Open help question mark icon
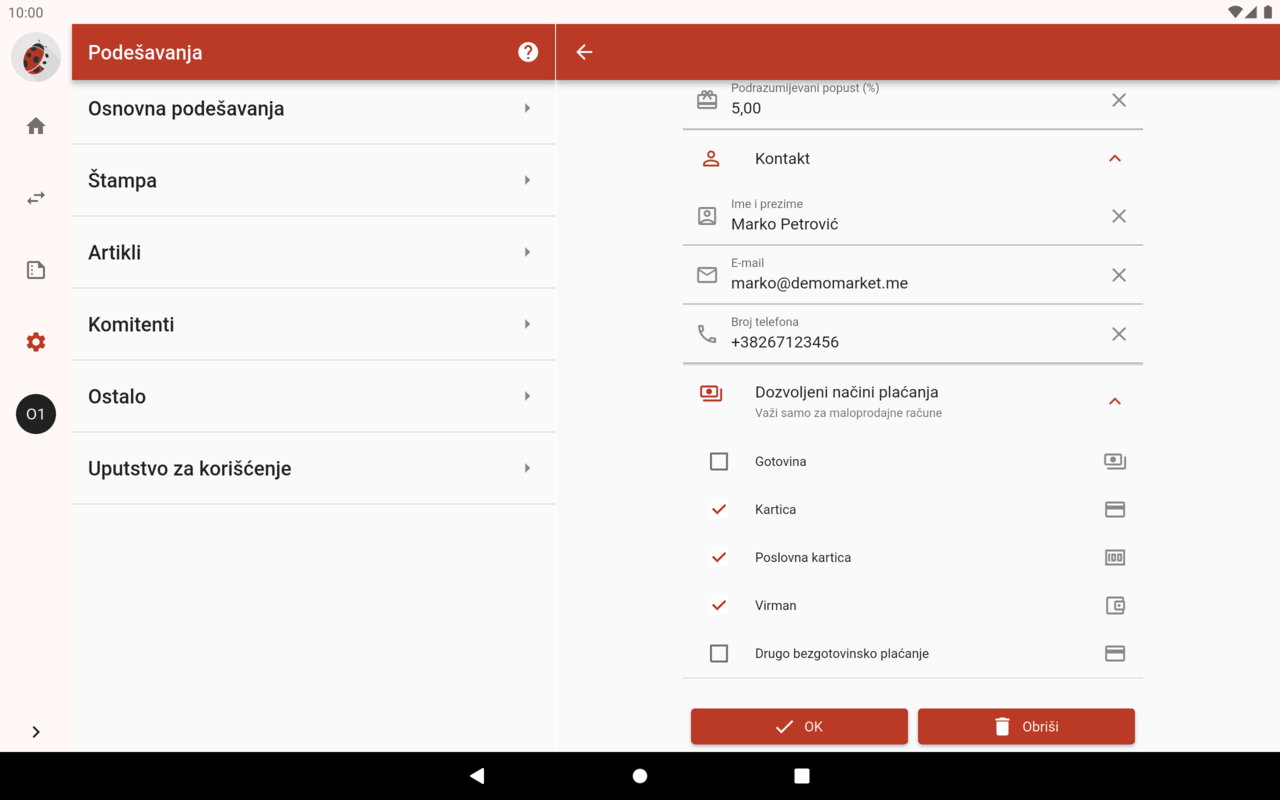The height and width of the screenshot is (800, 1280). click(x=528, y=52)
